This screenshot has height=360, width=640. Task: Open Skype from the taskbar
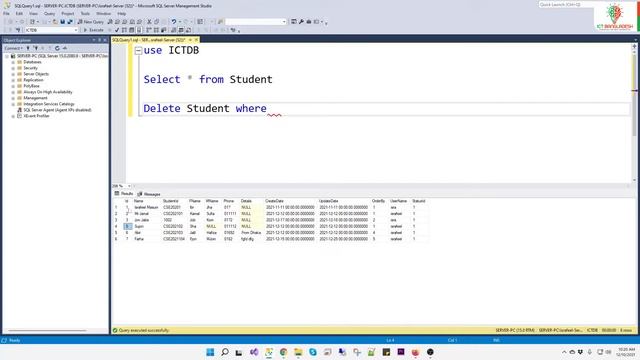coord(313,352)
